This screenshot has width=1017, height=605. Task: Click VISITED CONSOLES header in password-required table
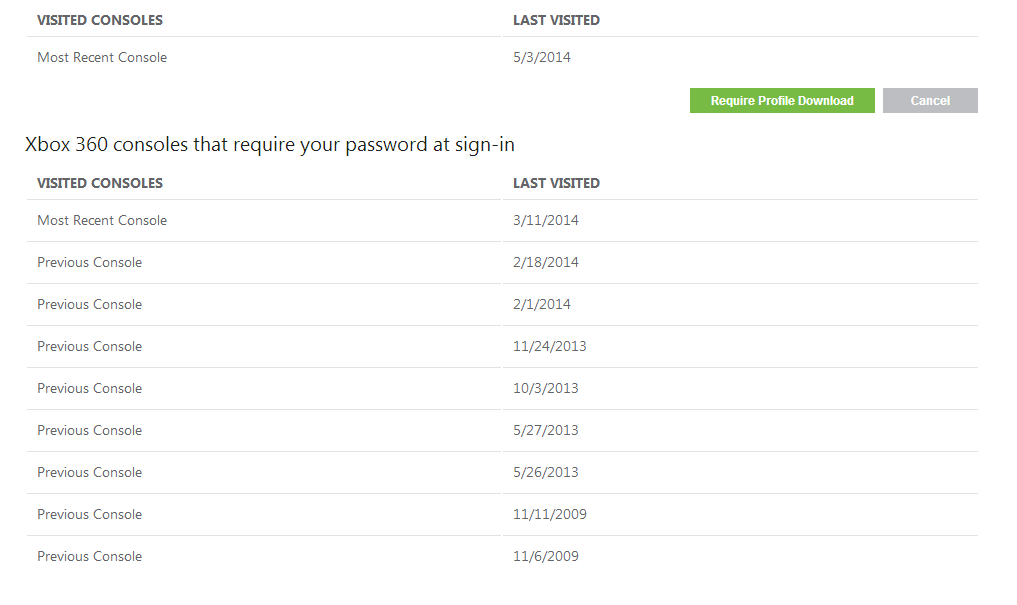click(x=100, y=183)
